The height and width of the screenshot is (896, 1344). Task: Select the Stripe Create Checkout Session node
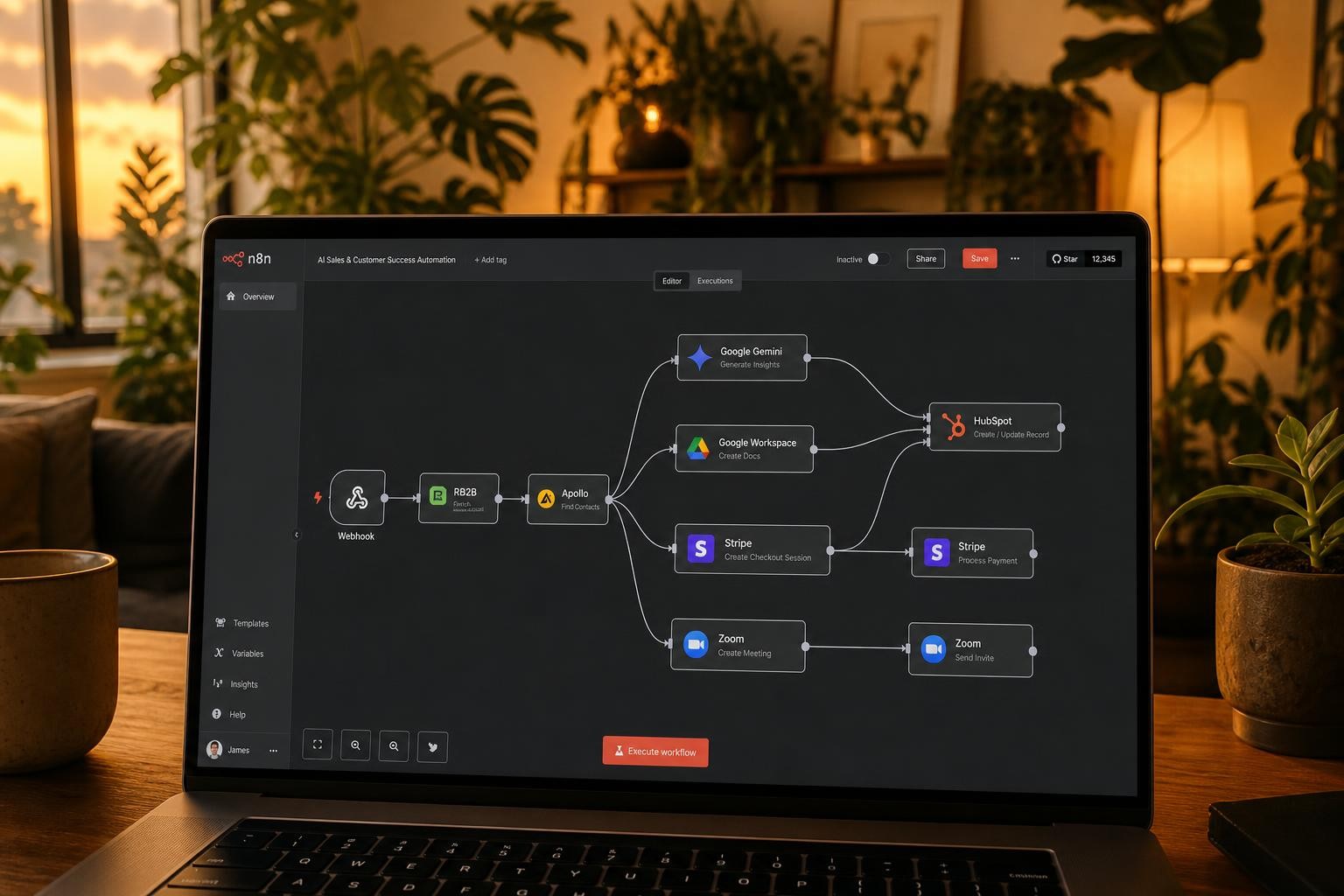[x=752, y=549]
